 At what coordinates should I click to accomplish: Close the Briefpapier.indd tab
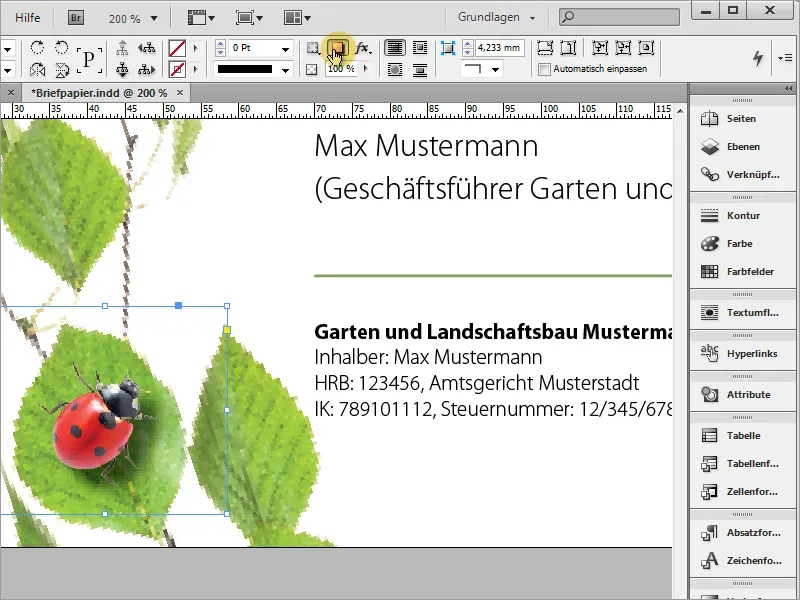[180, 92]
